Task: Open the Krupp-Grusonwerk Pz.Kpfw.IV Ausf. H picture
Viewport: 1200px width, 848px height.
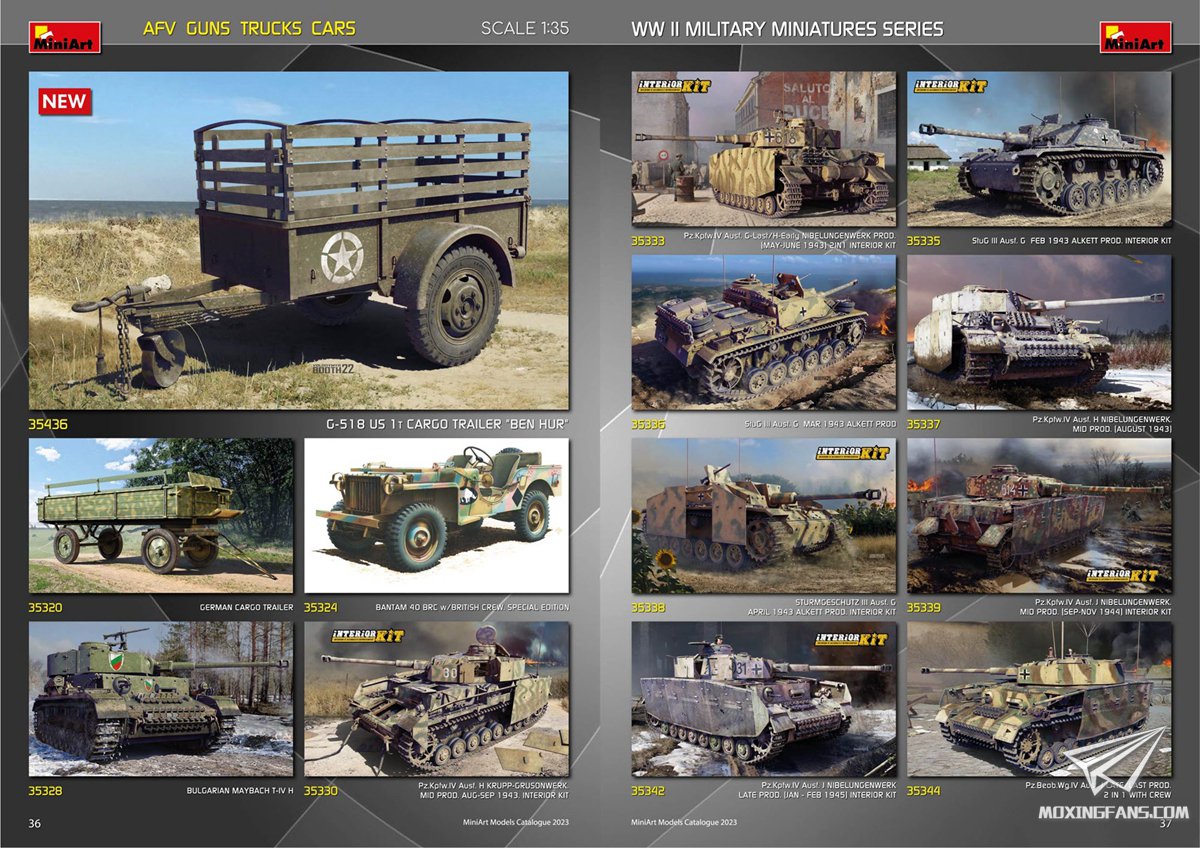Action: pos(437,699)
